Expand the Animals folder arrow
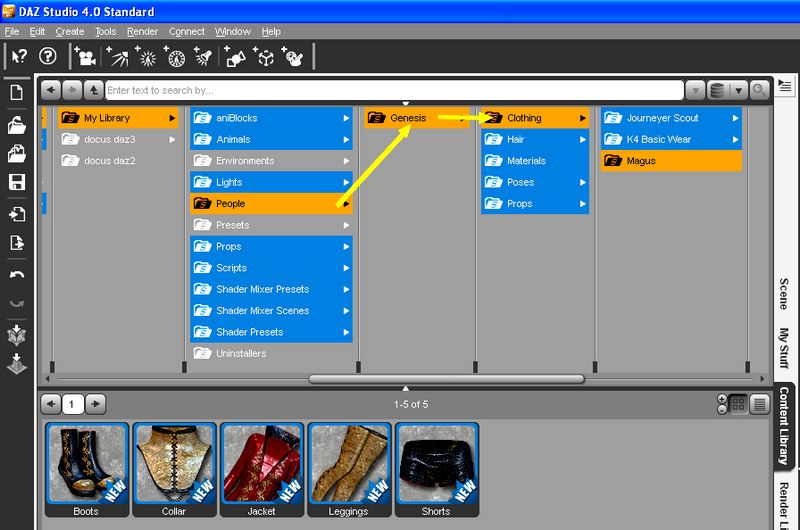Screen dimensions: 800x530 (346, 139)
